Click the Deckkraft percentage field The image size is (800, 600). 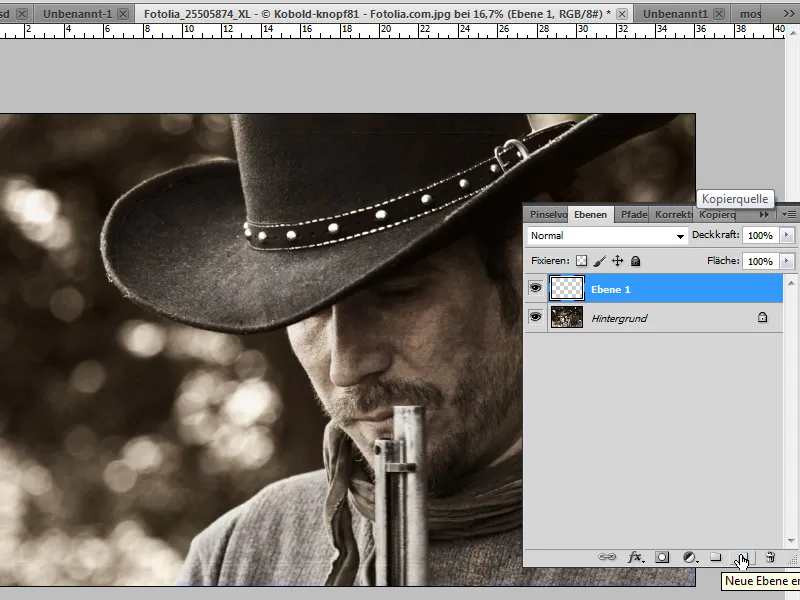point(761,235)
